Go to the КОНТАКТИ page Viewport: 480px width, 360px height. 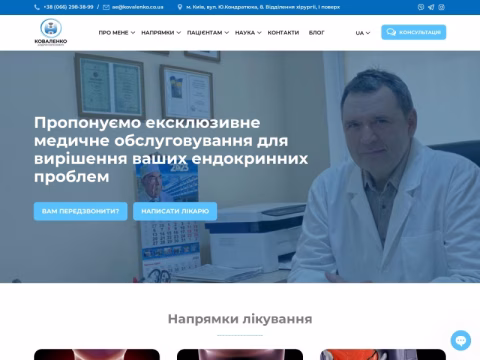click(283, 33)
